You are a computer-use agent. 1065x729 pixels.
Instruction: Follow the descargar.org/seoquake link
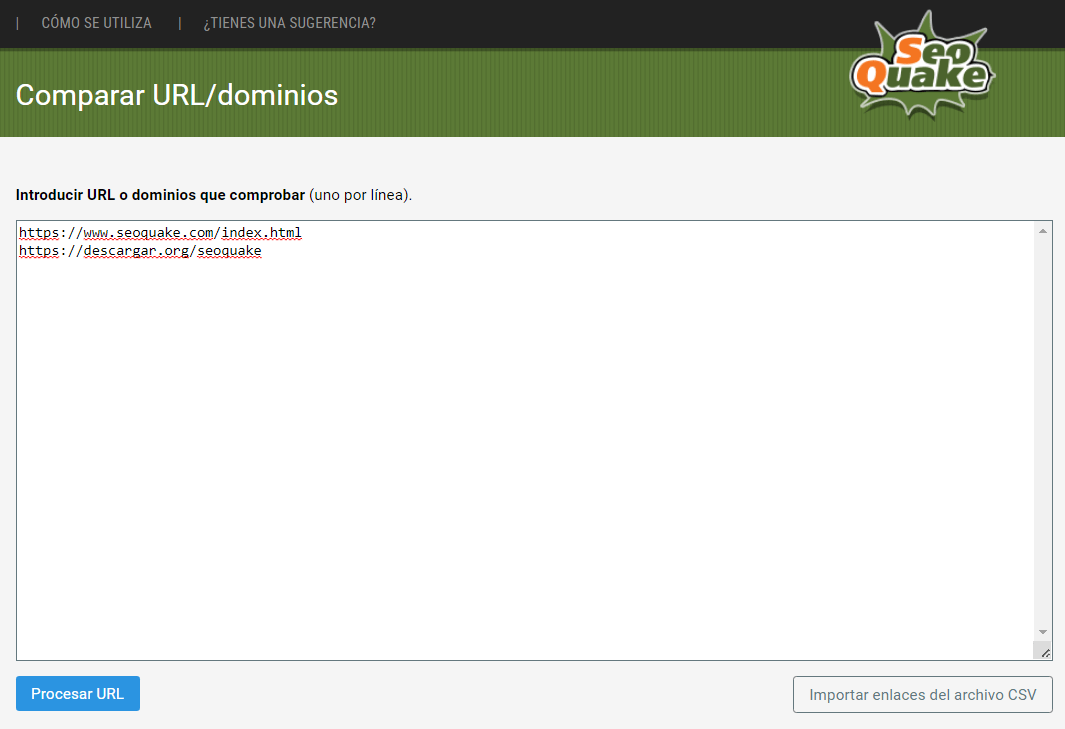(x=140, y=250)
